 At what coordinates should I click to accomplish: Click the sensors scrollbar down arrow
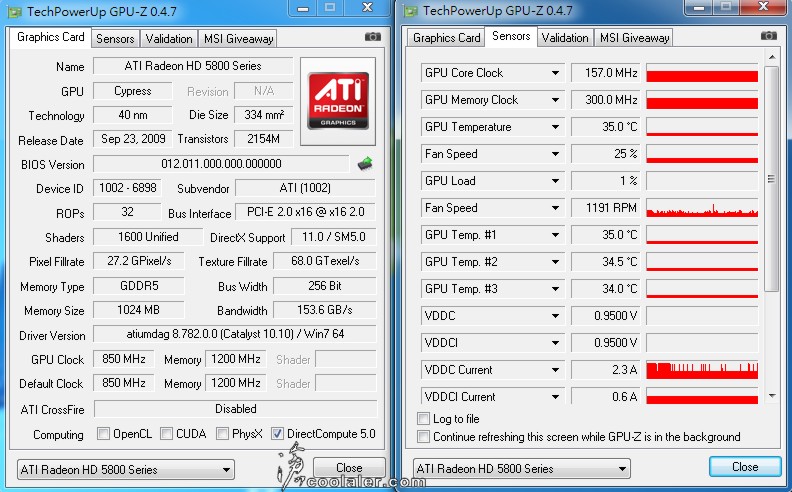click(771, 396)
